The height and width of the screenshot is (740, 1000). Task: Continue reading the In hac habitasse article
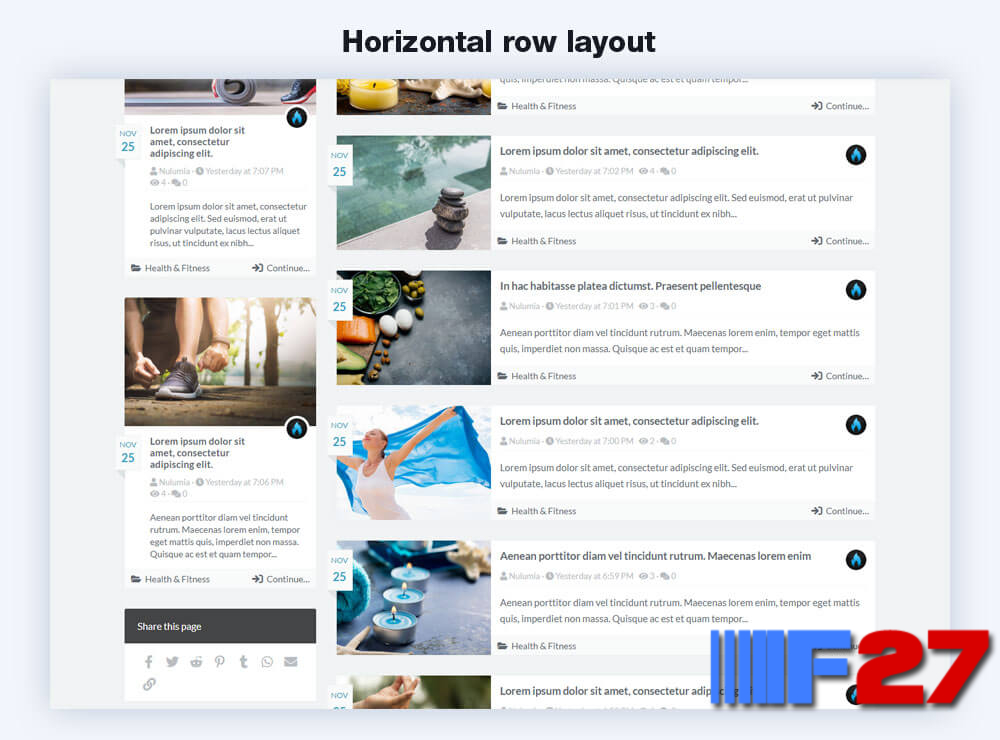click(840, 376)
